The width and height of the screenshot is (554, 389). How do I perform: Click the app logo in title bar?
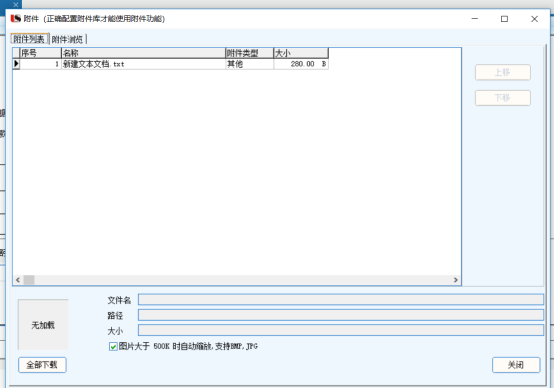click(x=16, y=18)
